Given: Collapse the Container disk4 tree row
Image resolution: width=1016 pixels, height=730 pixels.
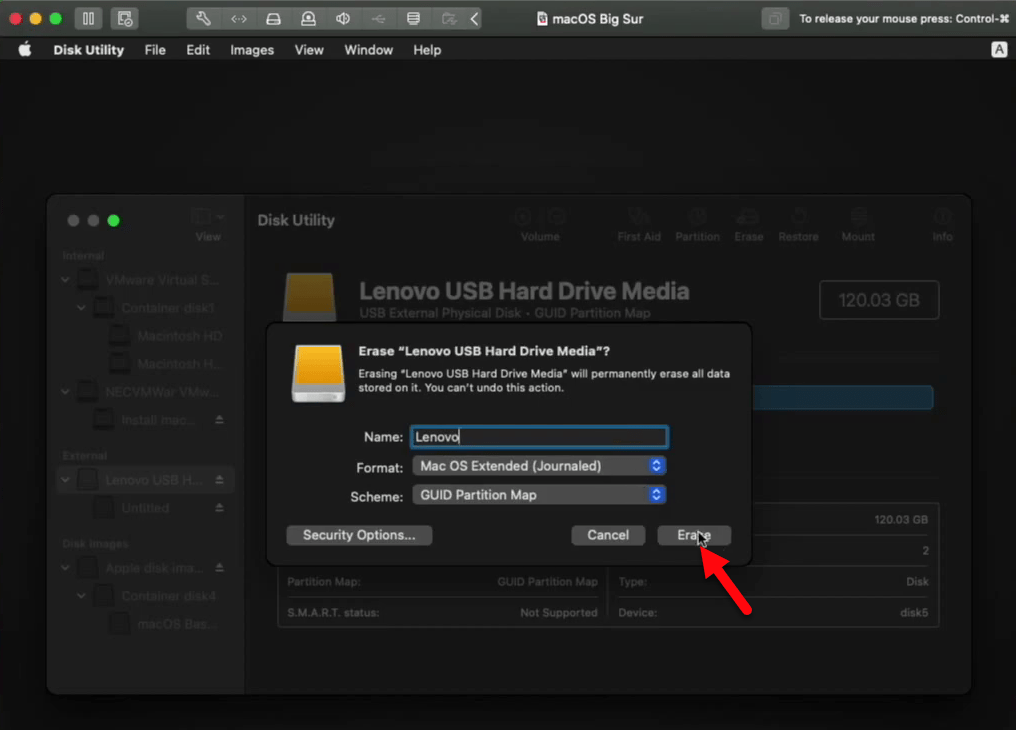Looking at the screenshot, I should click(81, 596).
